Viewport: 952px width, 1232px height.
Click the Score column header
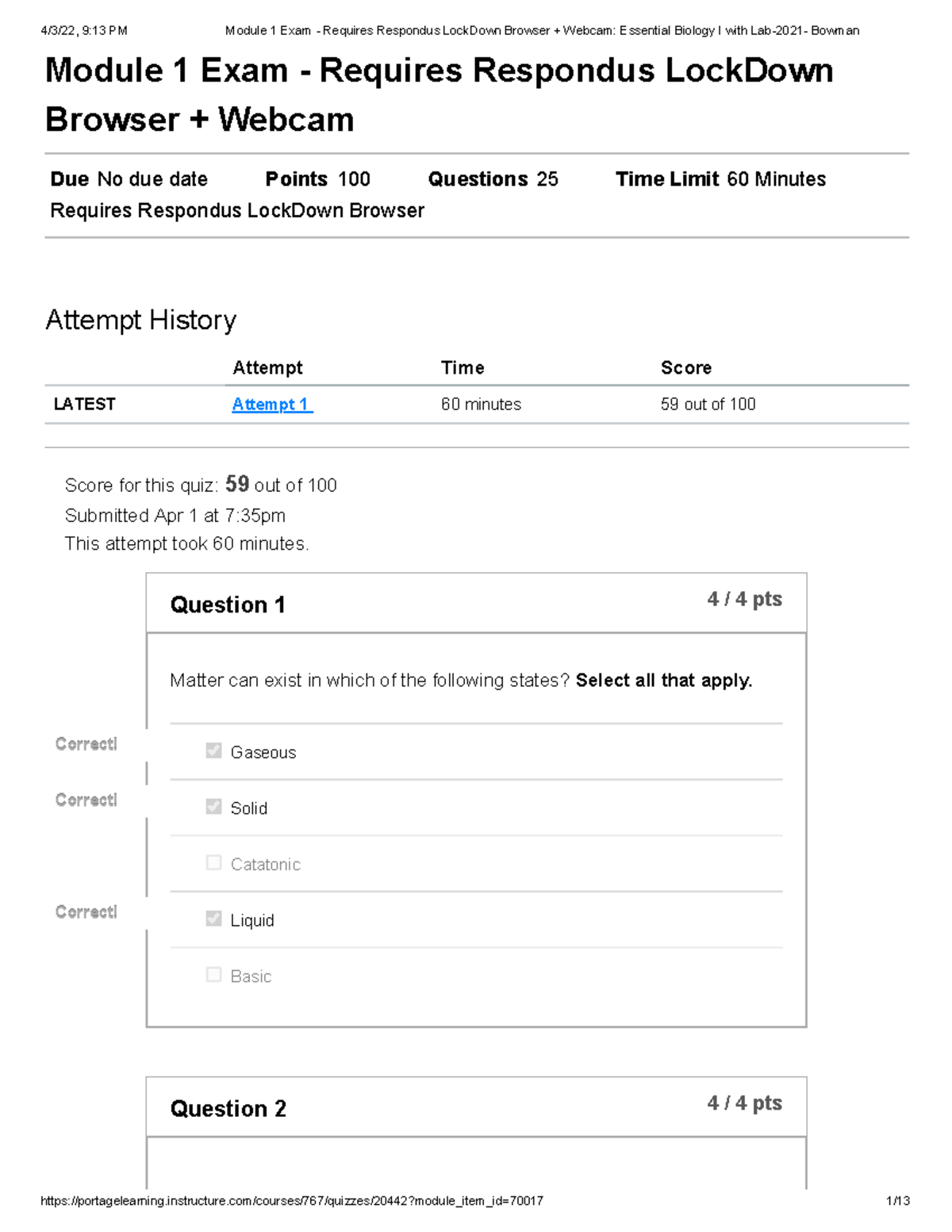point(686,367)
